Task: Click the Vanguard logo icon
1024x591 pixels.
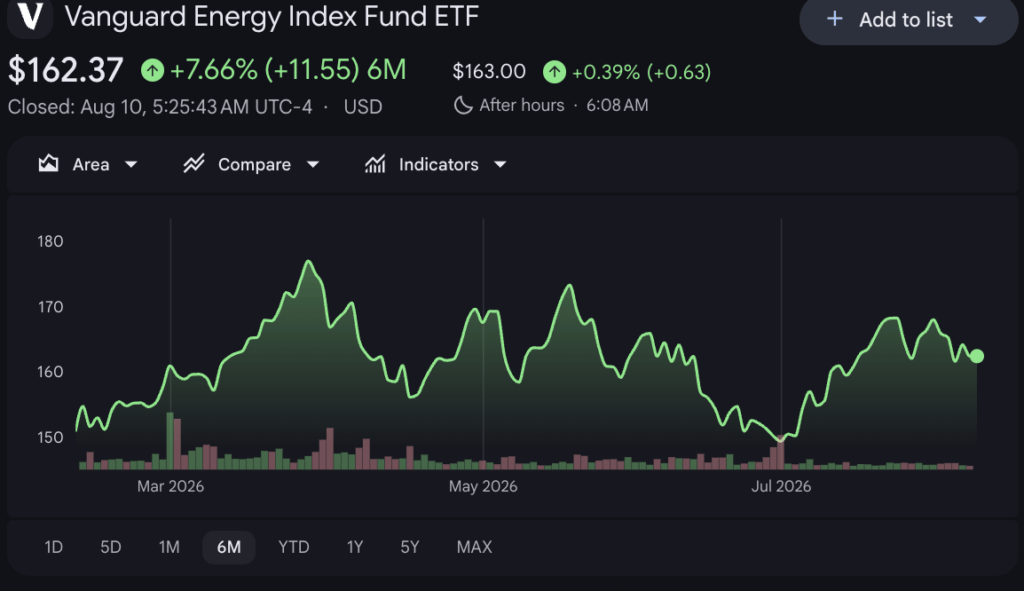Action: [x=29, y=16]
